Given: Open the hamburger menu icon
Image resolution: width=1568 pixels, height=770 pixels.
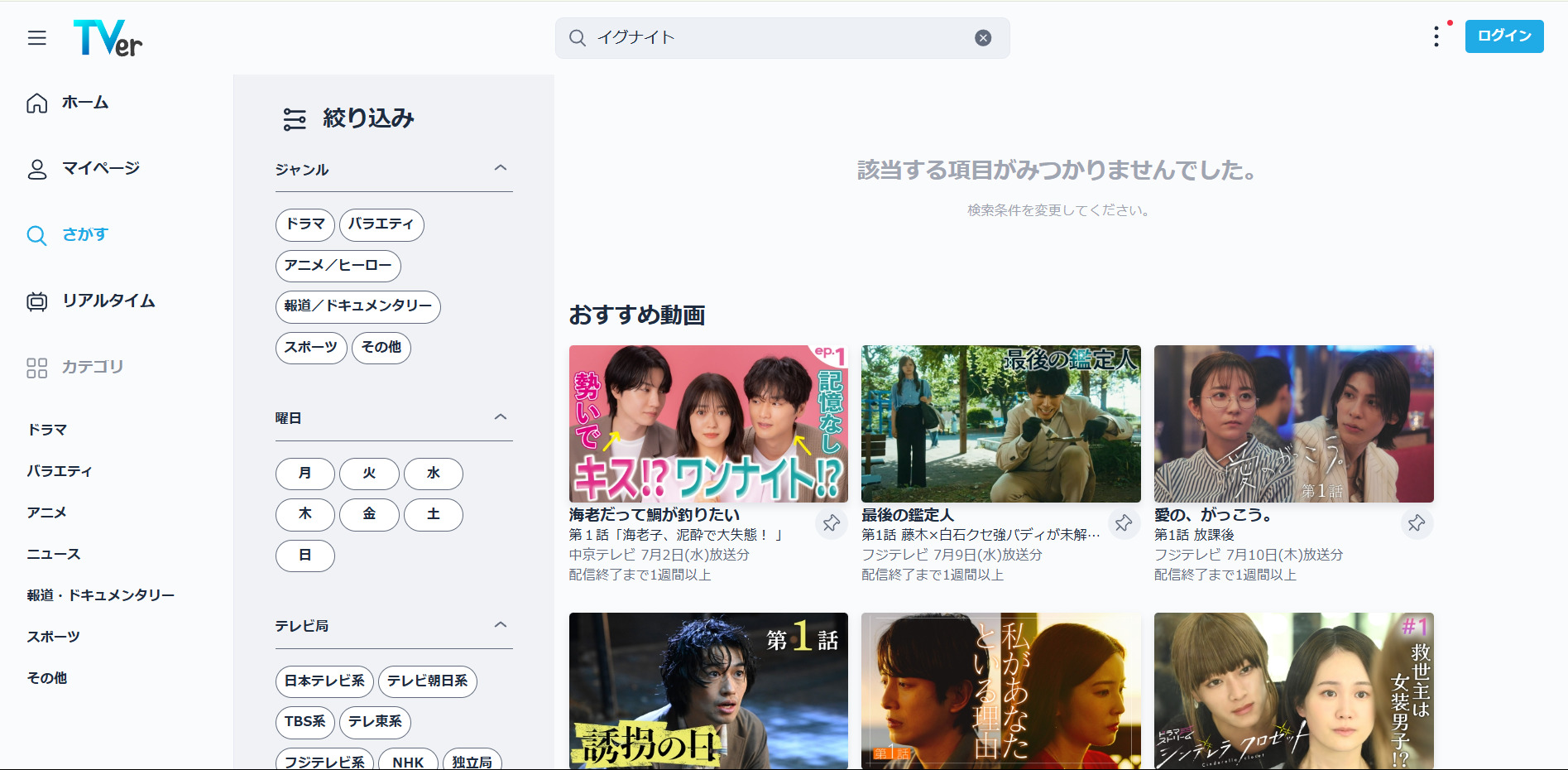Looking at the screenshot, I should [37, 38].
